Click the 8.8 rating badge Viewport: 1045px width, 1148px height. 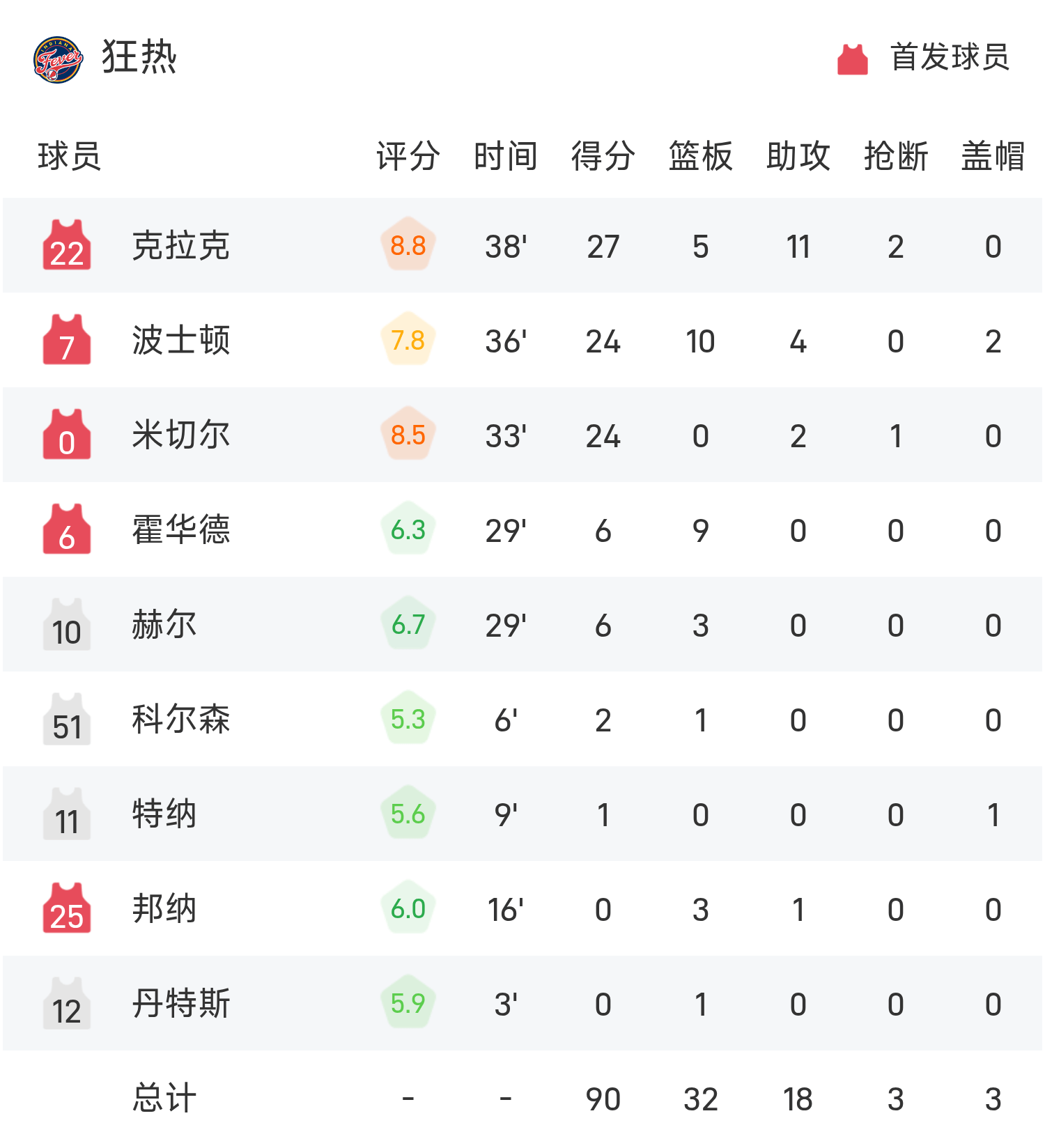[x=408, y=245]
